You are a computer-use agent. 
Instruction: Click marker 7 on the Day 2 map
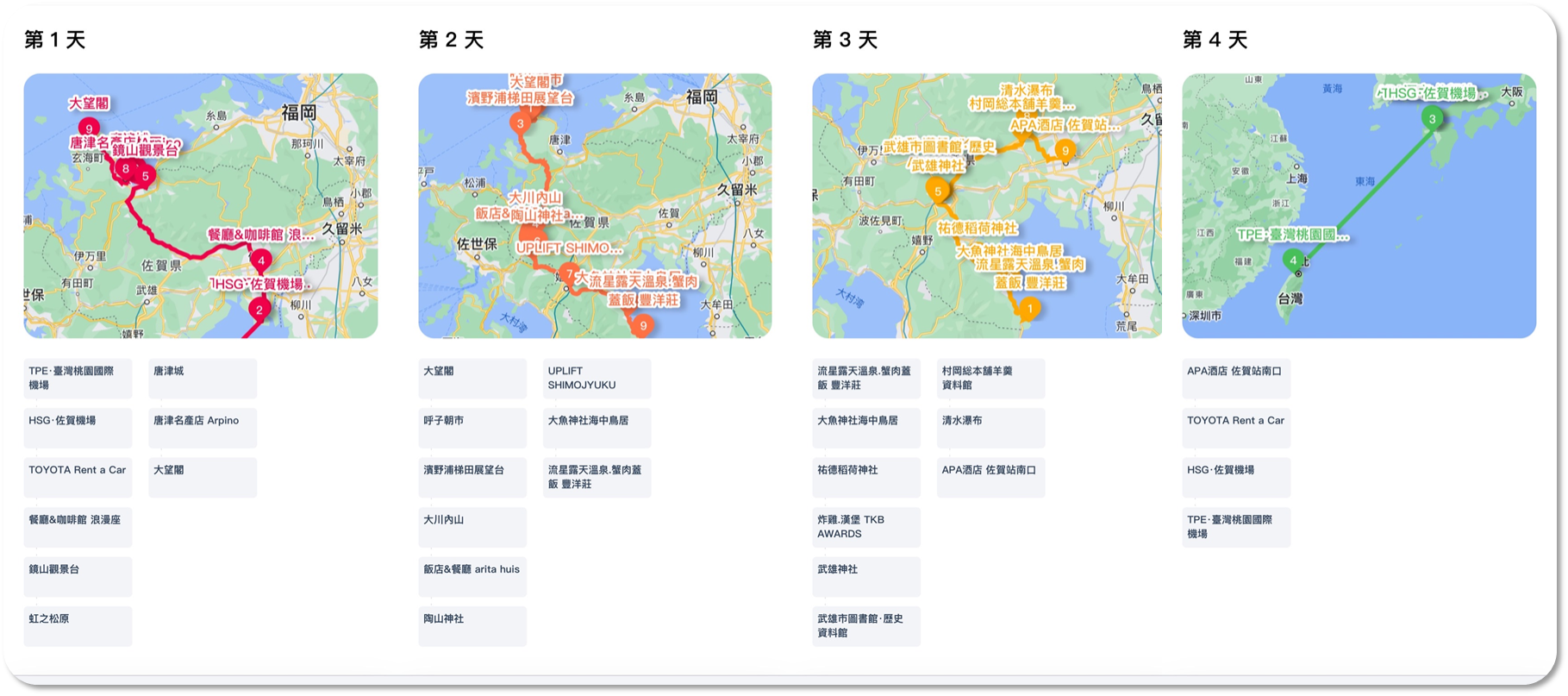click(569, 274)
